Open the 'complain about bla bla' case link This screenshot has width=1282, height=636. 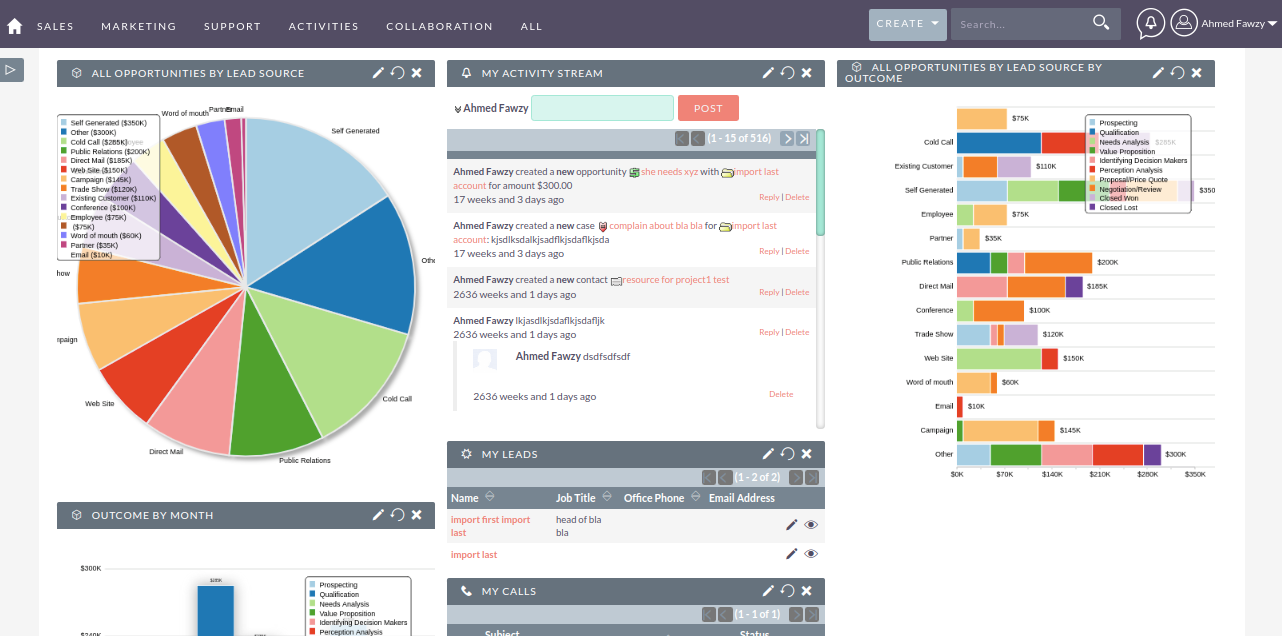click(x=656, y=226)
